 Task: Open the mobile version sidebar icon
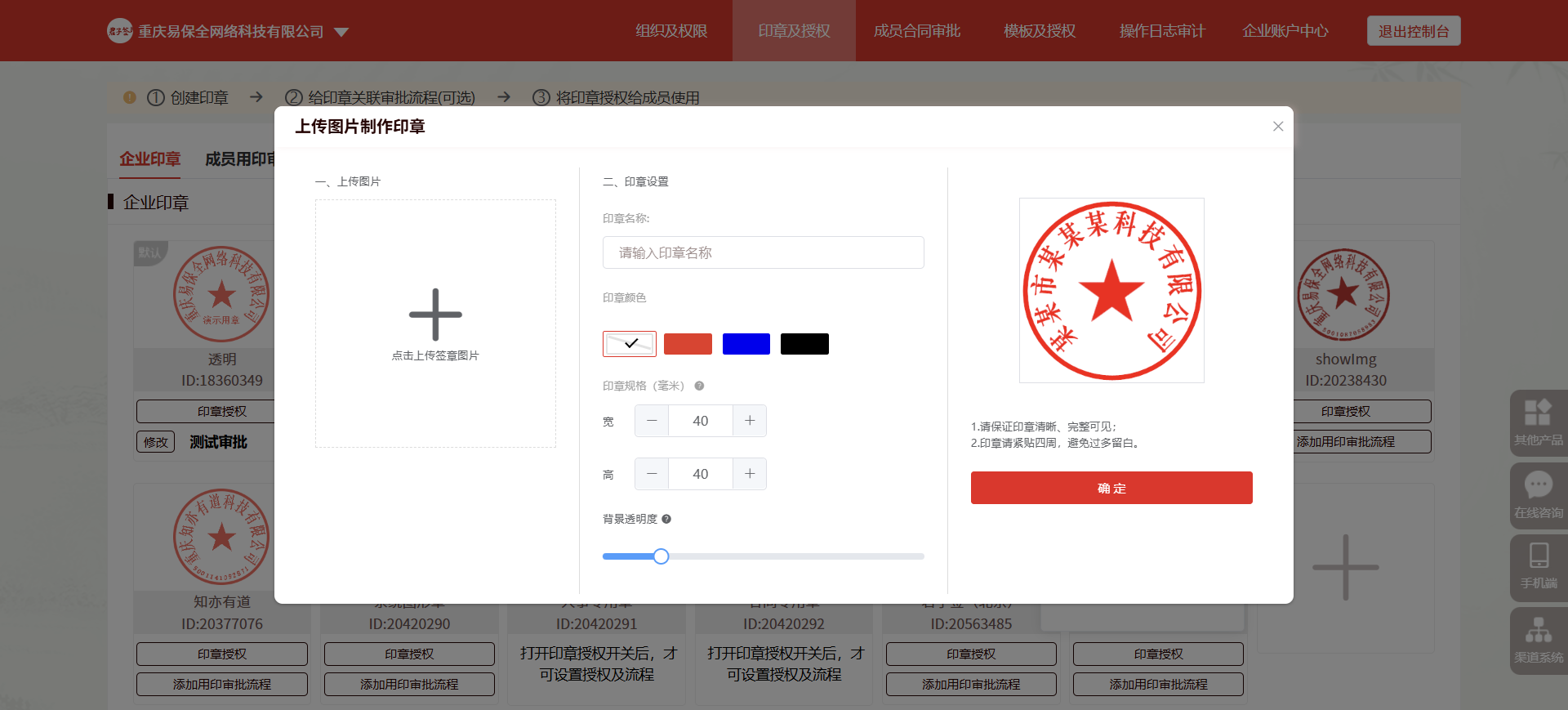[x=1538, y=565]
